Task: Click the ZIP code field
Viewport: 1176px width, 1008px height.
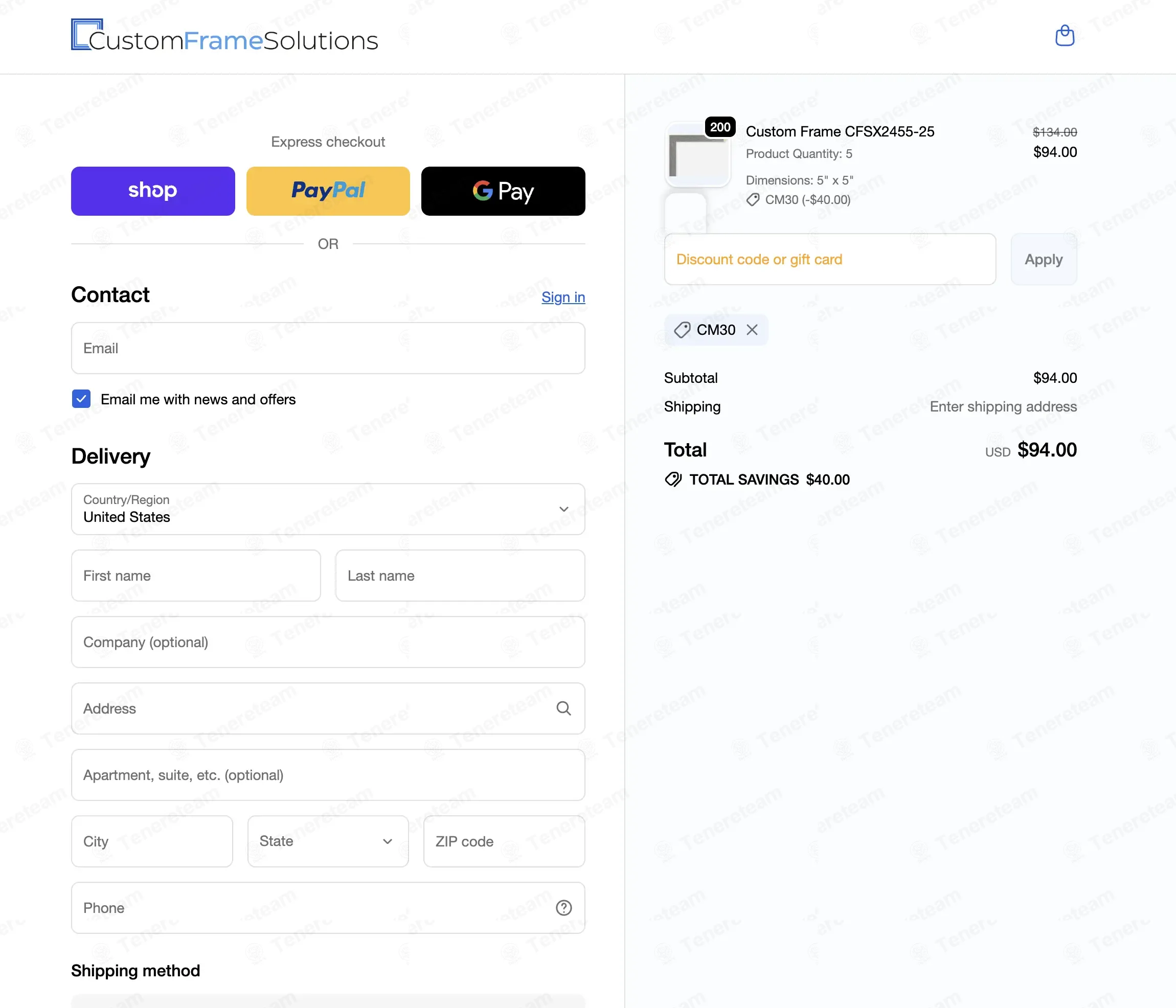Action: pos(504,841)
